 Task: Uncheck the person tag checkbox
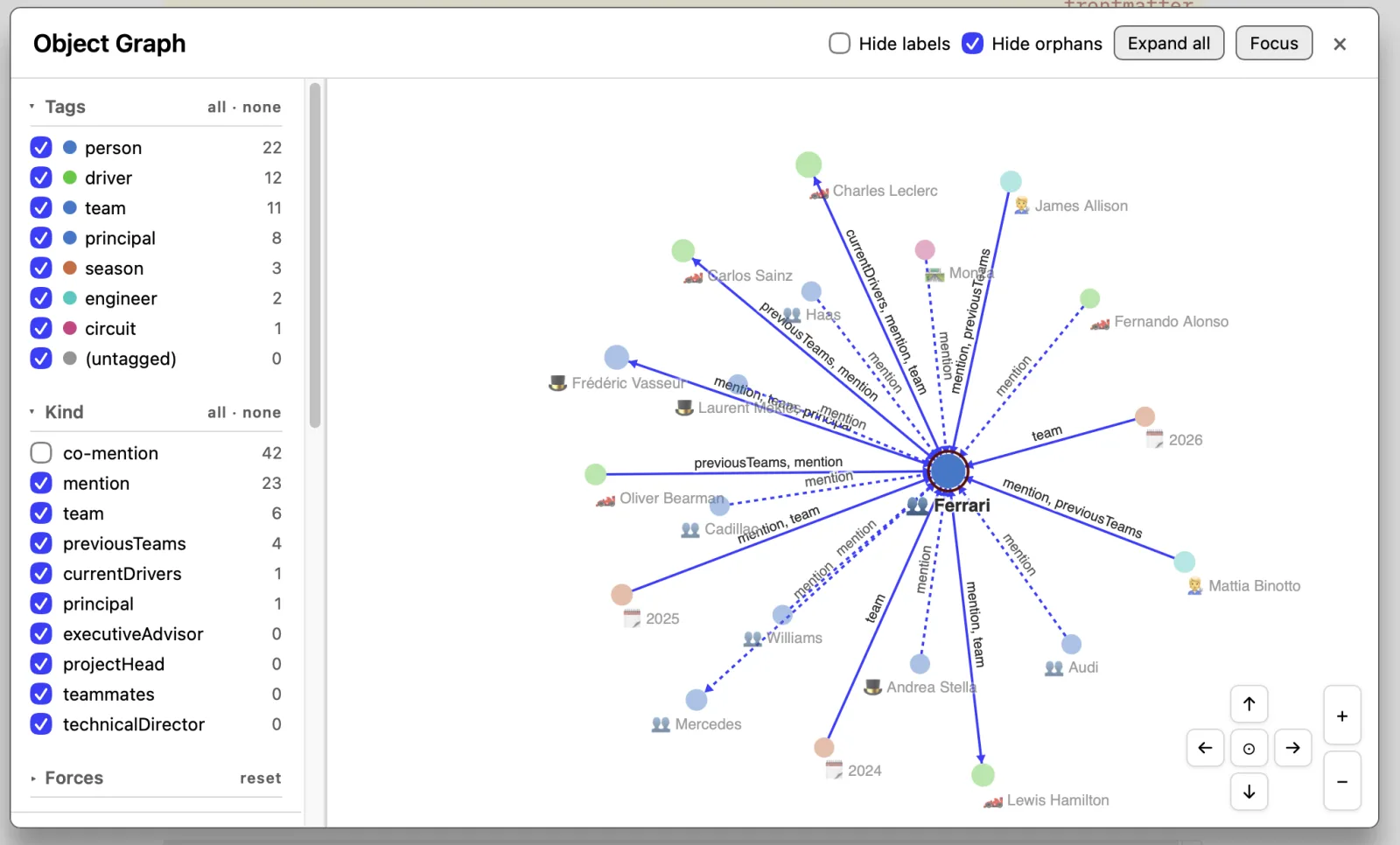point(41,148)
